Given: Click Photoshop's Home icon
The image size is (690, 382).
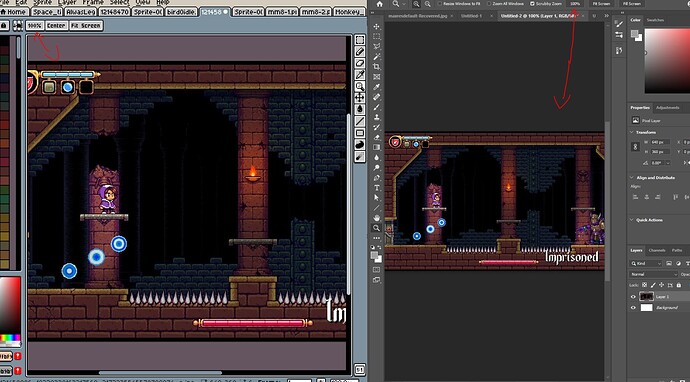Looking at the screenshot, I should coord(380,4).
